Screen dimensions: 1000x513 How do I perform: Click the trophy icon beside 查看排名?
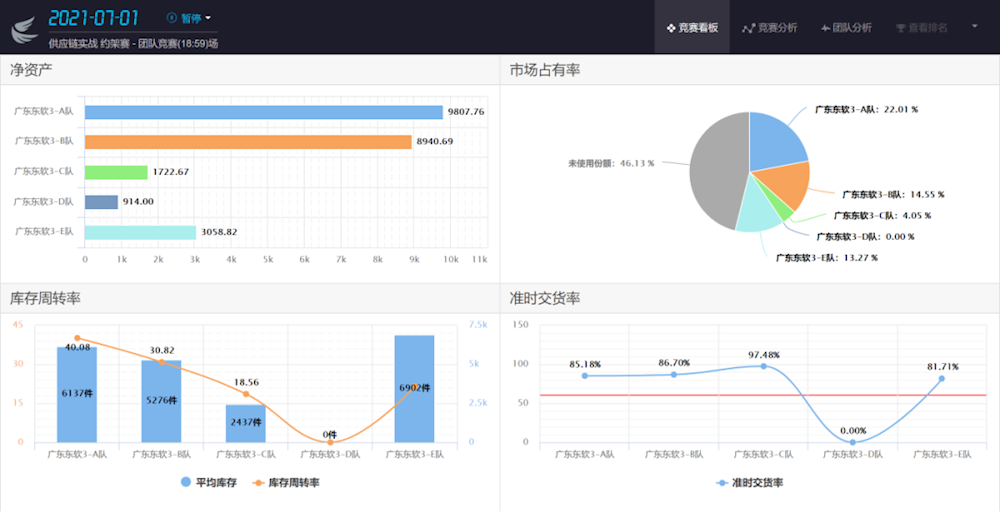coord(901,28)
